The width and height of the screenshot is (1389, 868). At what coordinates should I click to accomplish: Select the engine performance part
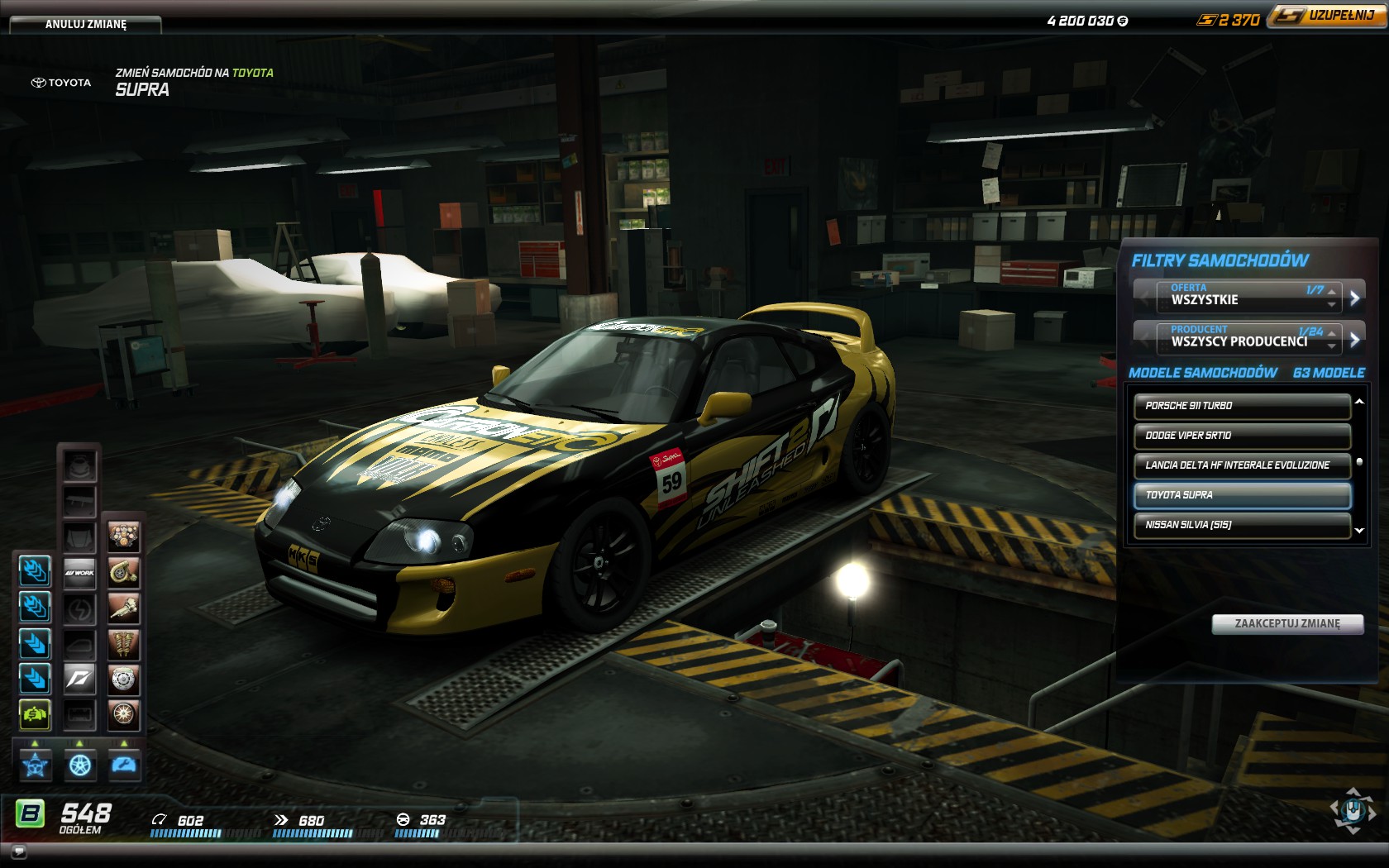tap(123, 537)
